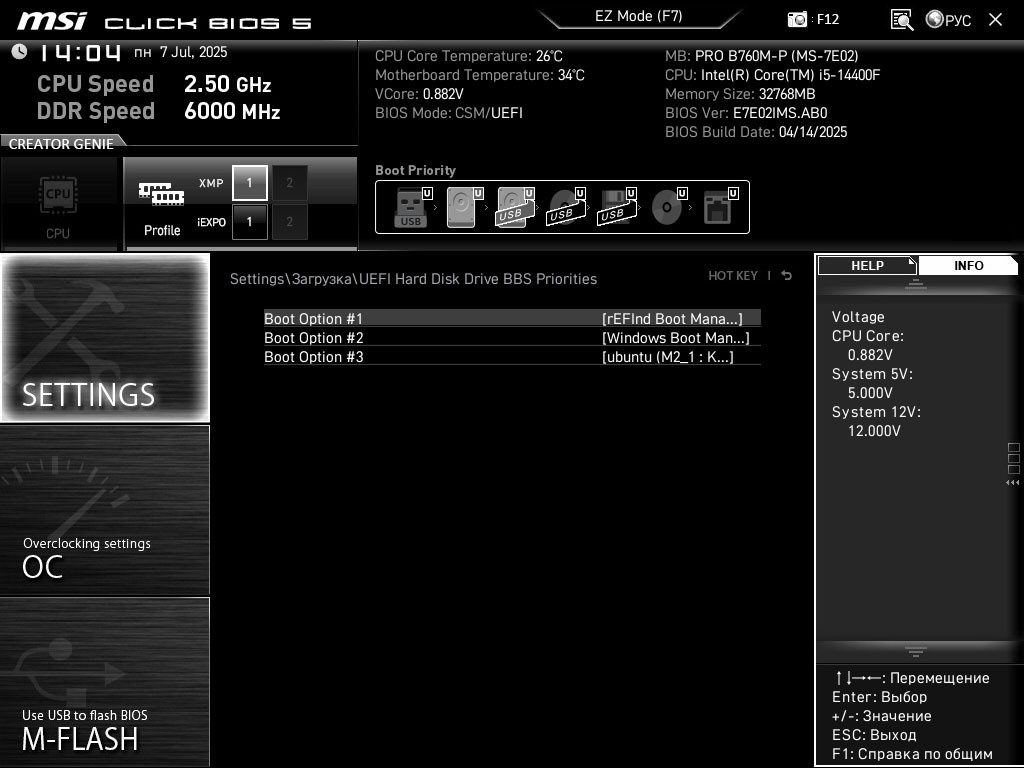1024x768 pixels.
Task: Switch to the HELP tab
Action: (867, 266)
